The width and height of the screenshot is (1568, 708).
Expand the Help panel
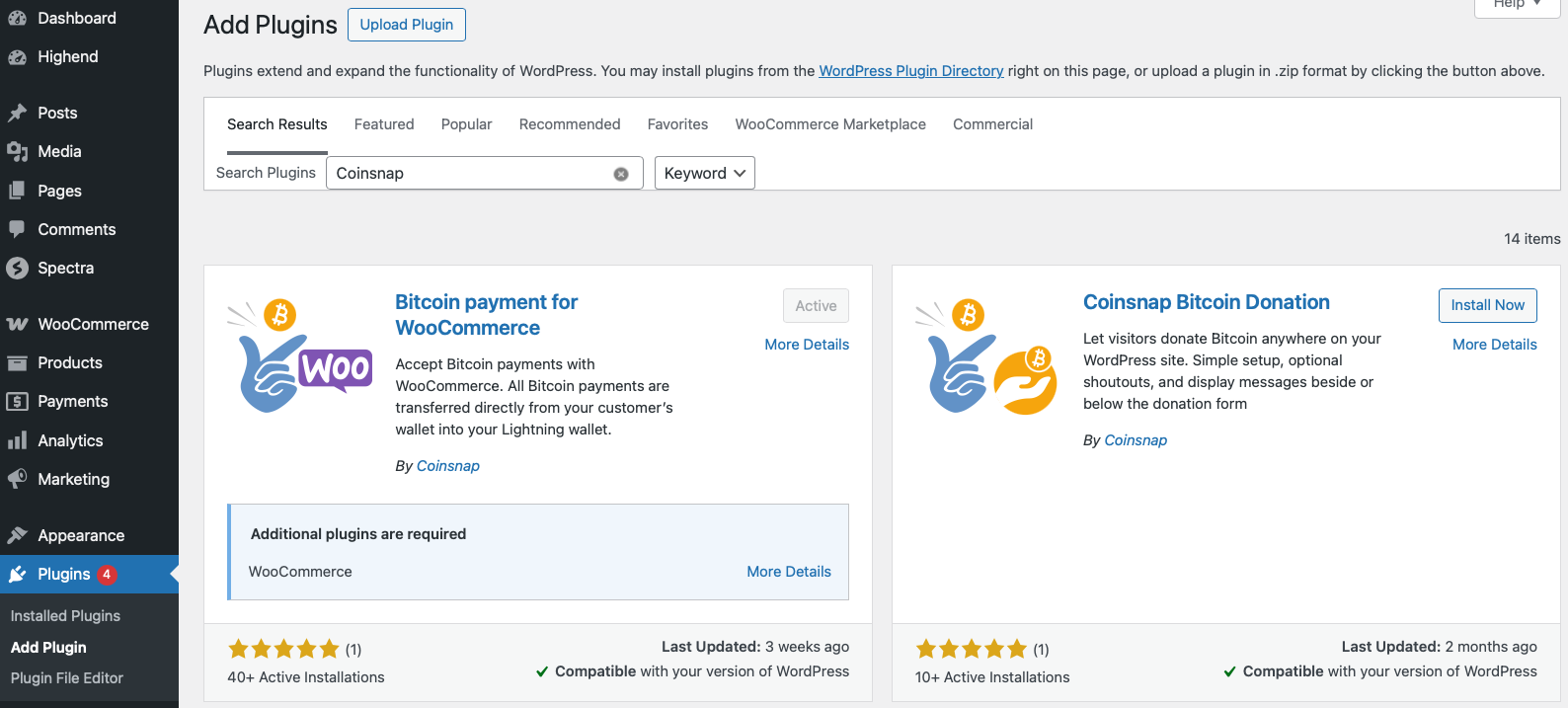coord(1517,5)
